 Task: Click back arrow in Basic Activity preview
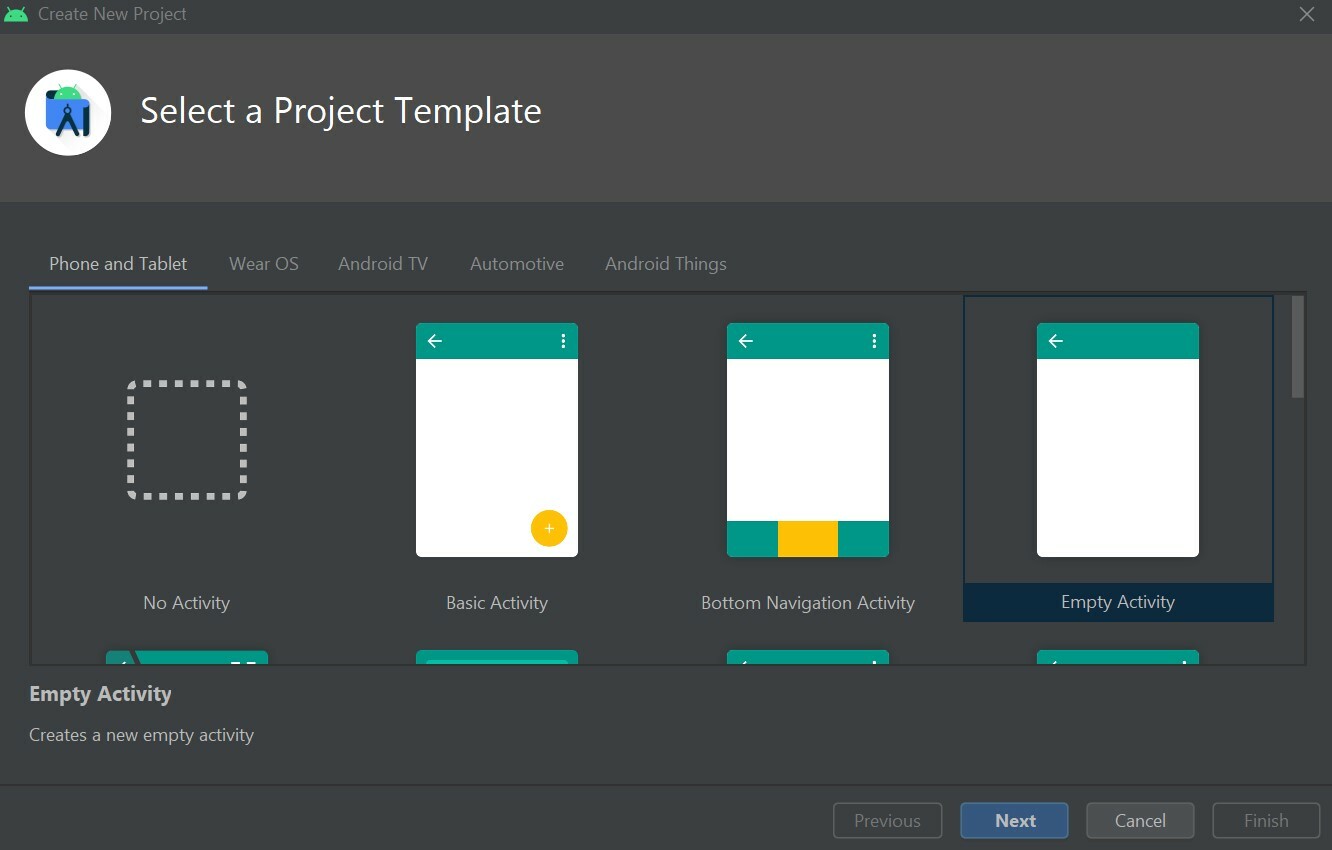435,341
